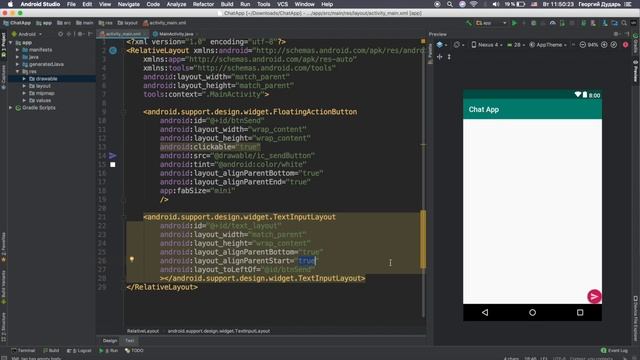
Task: Open the Terminal tool window
Action: click(x=24, y=351)
